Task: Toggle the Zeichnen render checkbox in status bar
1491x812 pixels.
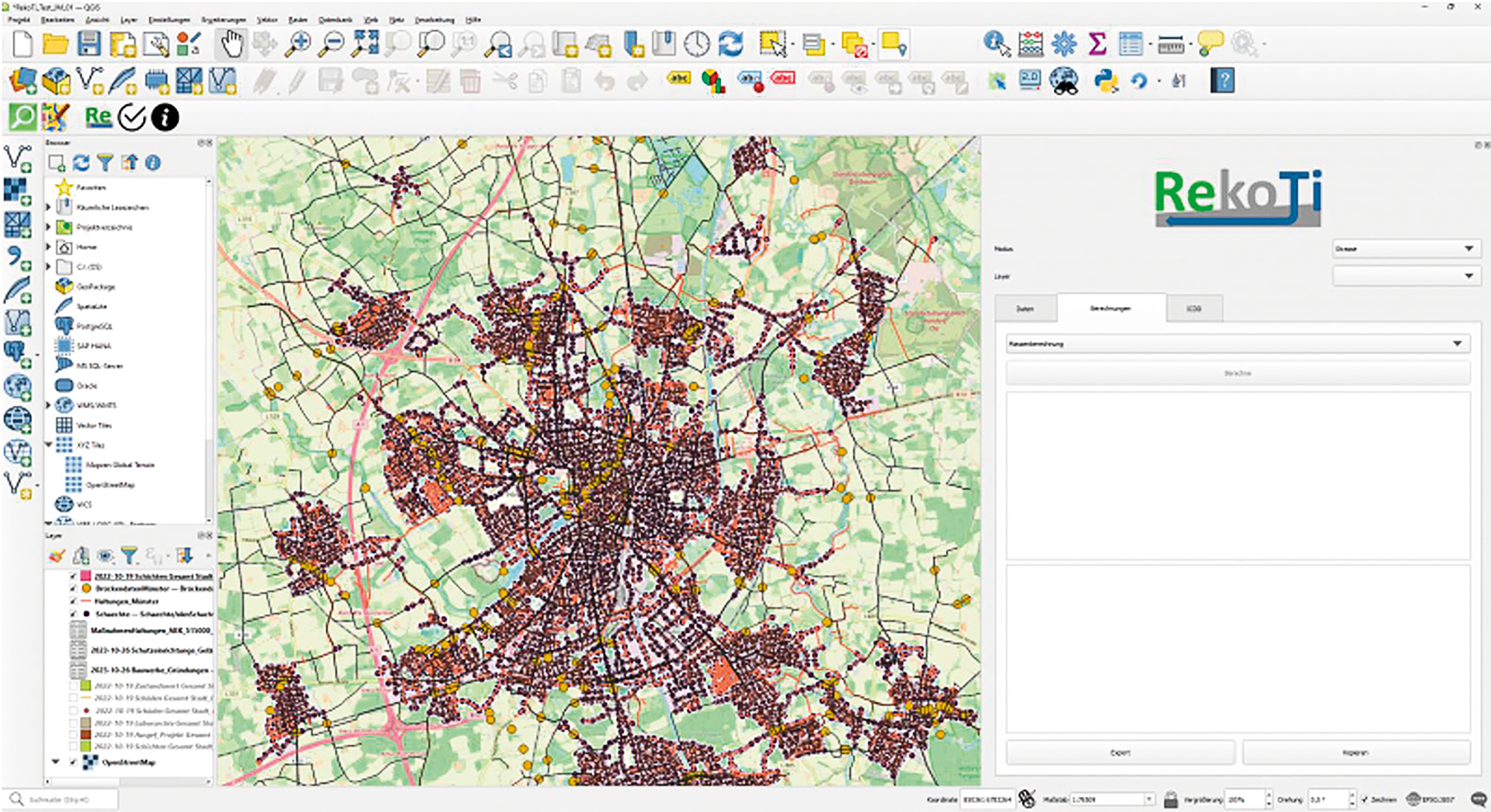Action: point(1365,799)
